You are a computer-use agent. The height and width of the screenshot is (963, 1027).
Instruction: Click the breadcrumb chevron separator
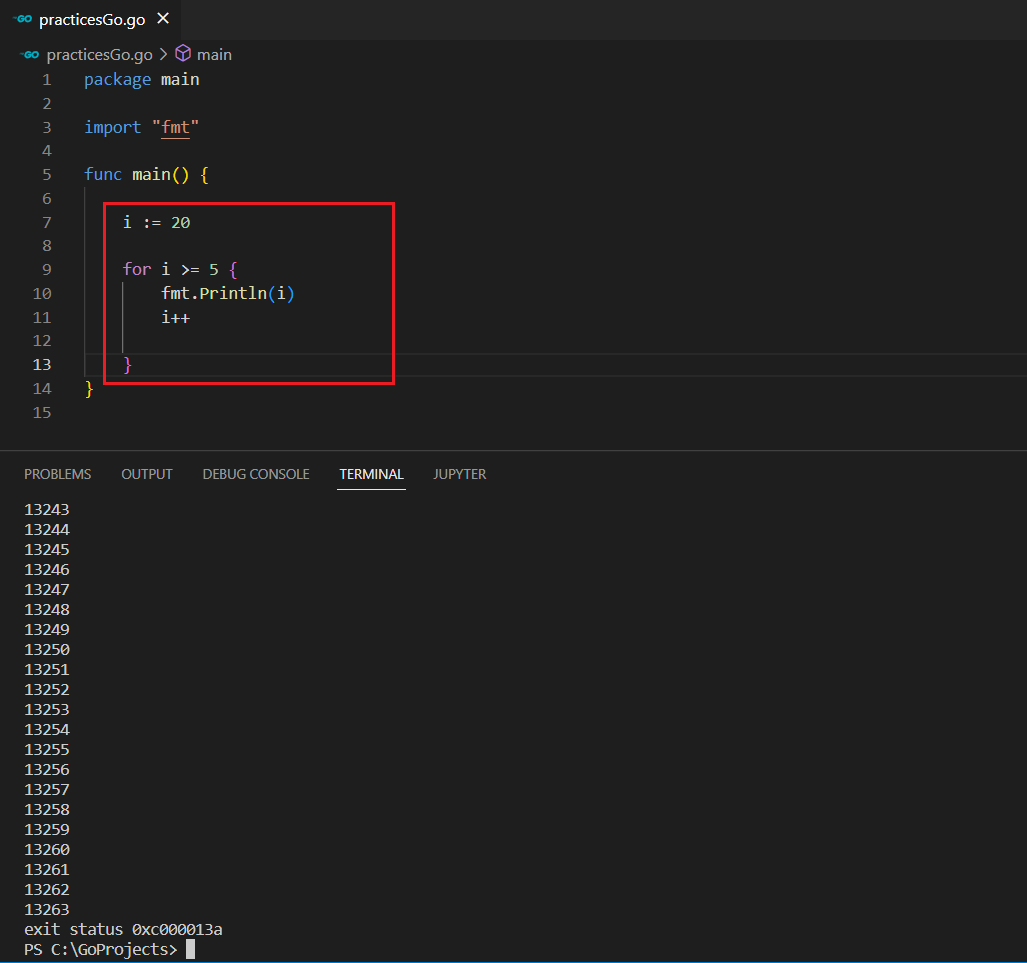click(x=163, y=54)
